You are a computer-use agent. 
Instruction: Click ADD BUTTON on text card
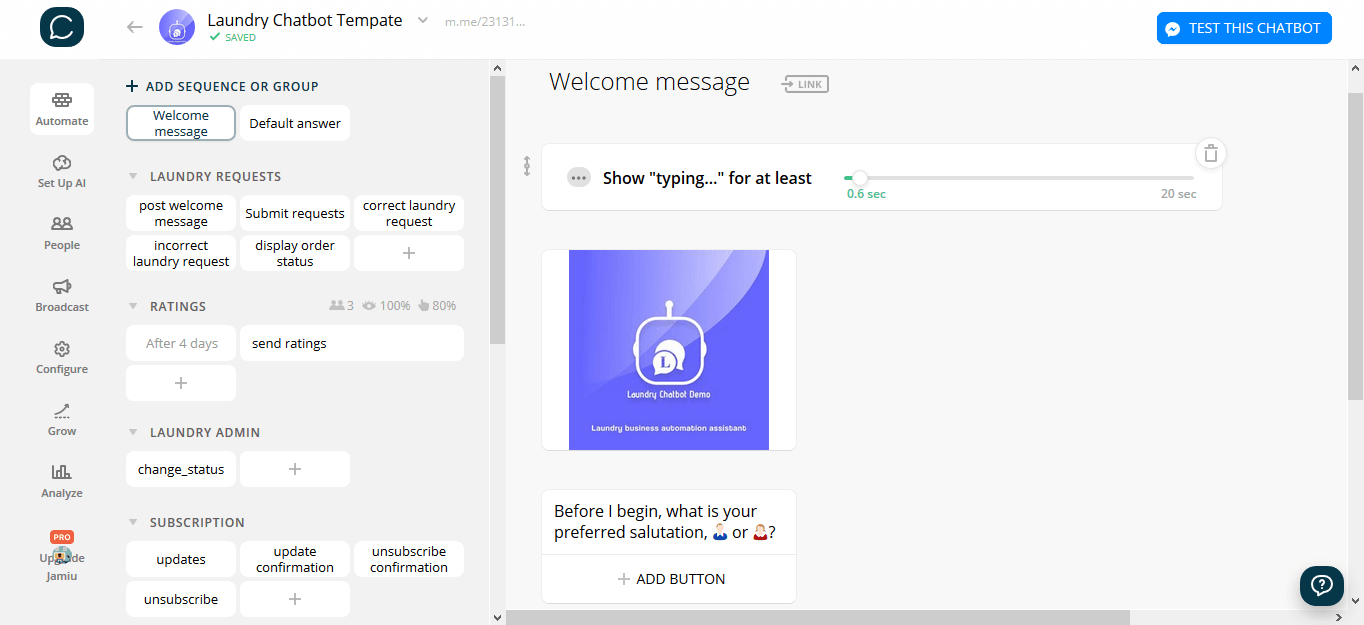click(669, 579)
